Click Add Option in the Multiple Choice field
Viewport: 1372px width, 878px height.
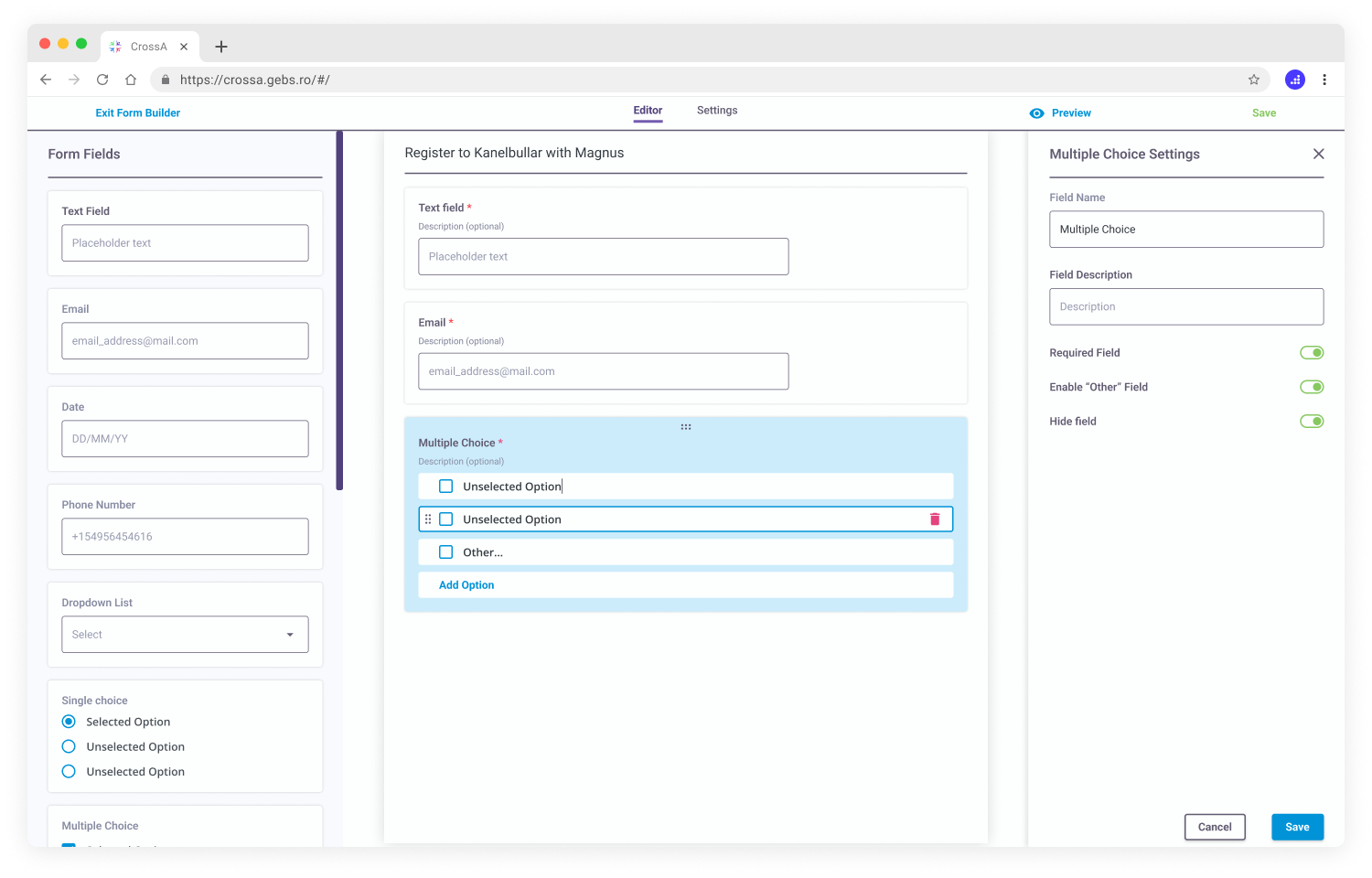(466, 584)
